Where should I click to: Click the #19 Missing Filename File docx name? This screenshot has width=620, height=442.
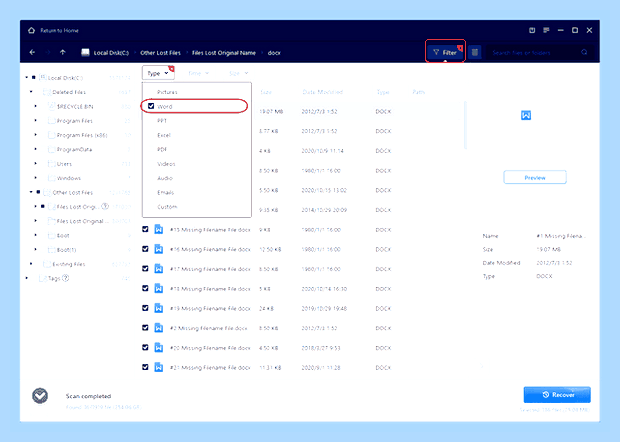pos(210,308)
